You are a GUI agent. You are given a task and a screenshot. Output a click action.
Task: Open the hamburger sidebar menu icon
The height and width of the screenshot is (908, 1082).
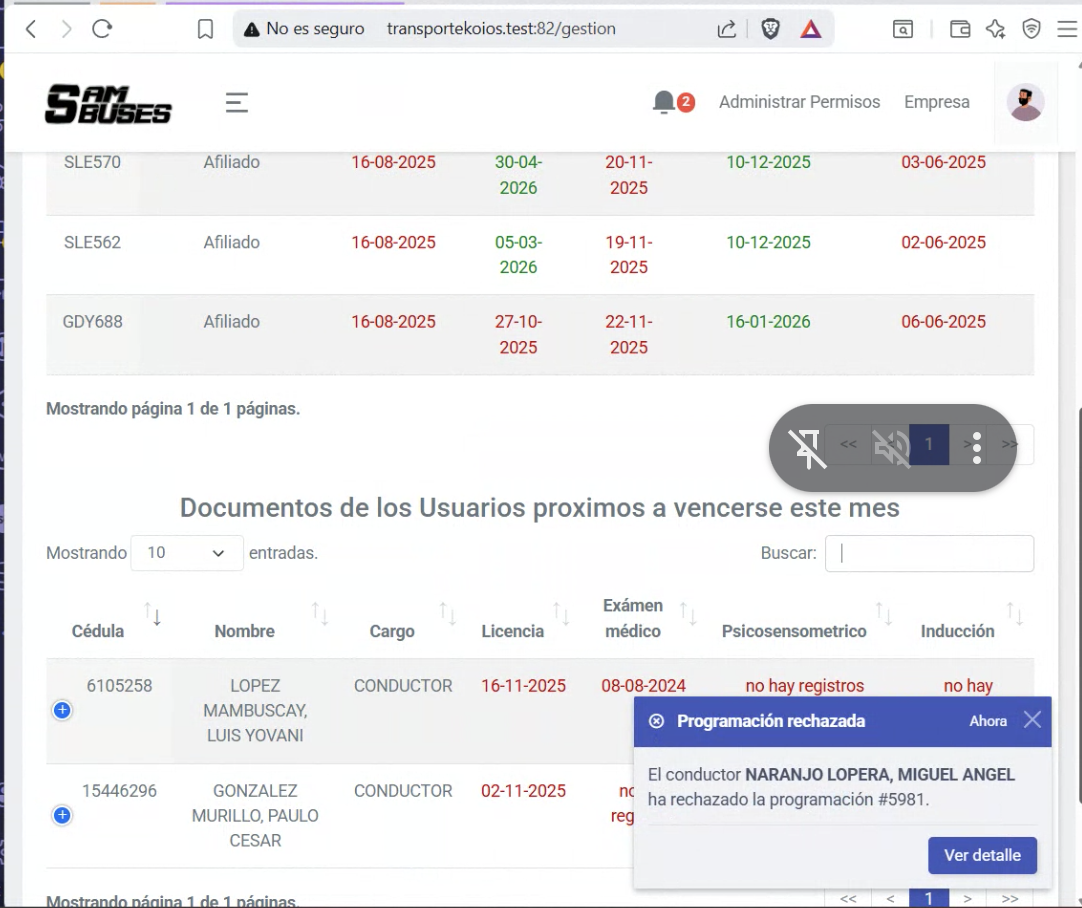(x=236, y=102)
